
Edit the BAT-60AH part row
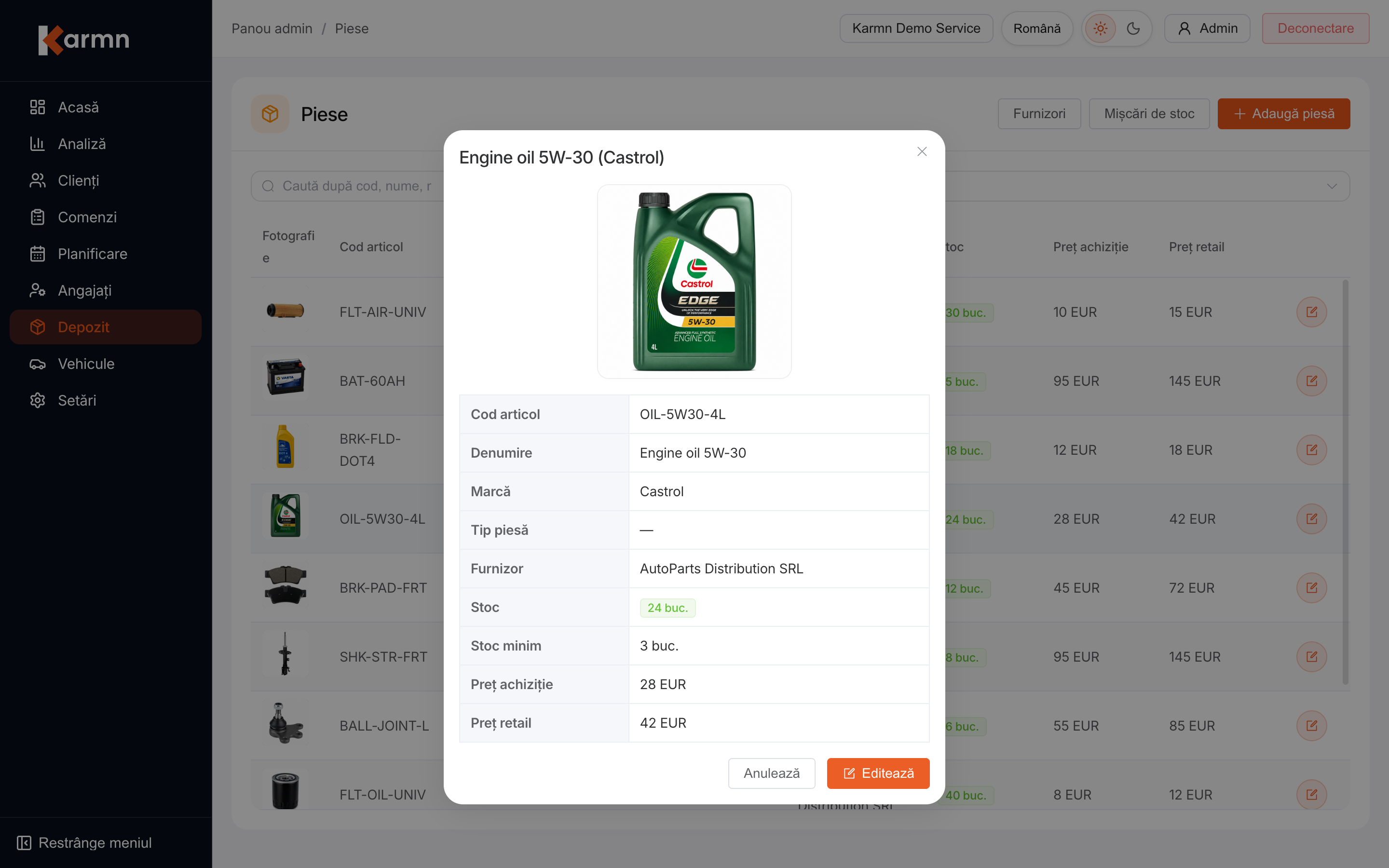(1311, 381)
